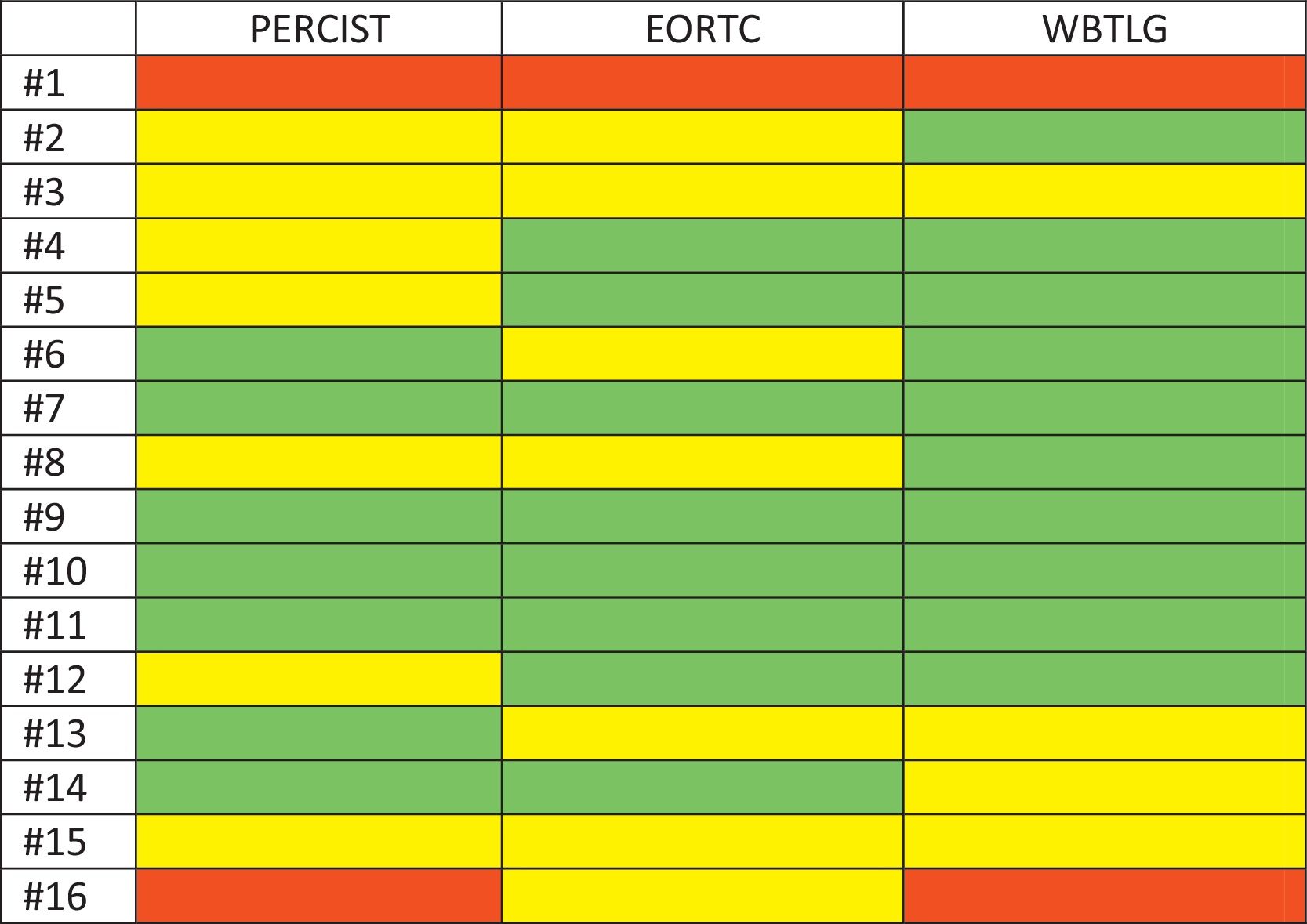Click the yellow WBTLG cell in row #15
Viewport: 1307px width, 924px height.
(1104, 842)
